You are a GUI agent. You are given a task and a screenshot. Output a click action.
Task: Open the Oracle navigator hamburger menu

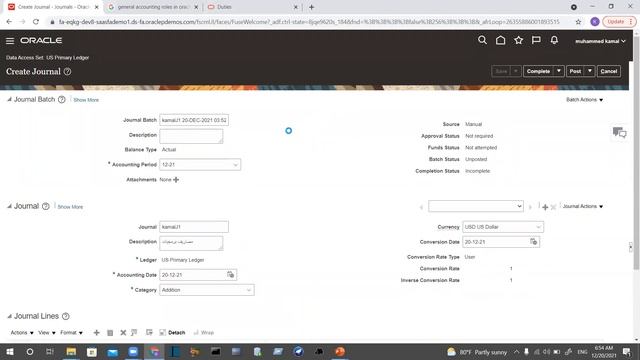10,41
